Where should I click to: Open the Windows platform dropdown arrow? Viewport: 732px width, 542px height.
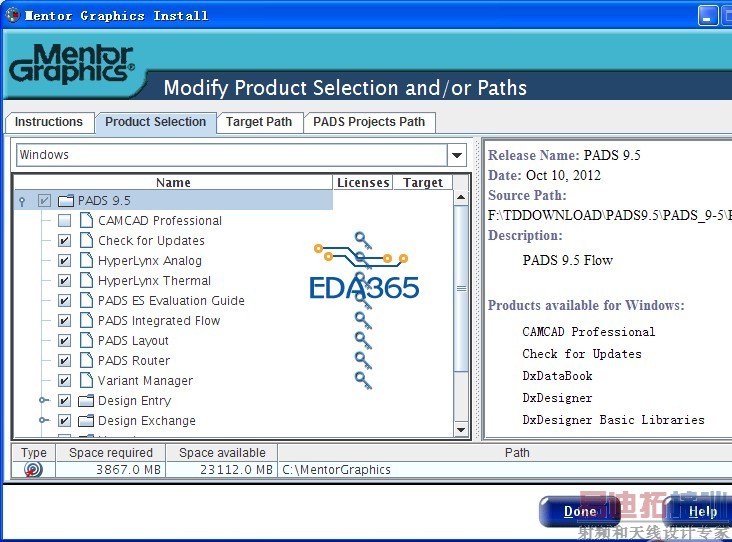pyautogui.click(x=457, y=155)
